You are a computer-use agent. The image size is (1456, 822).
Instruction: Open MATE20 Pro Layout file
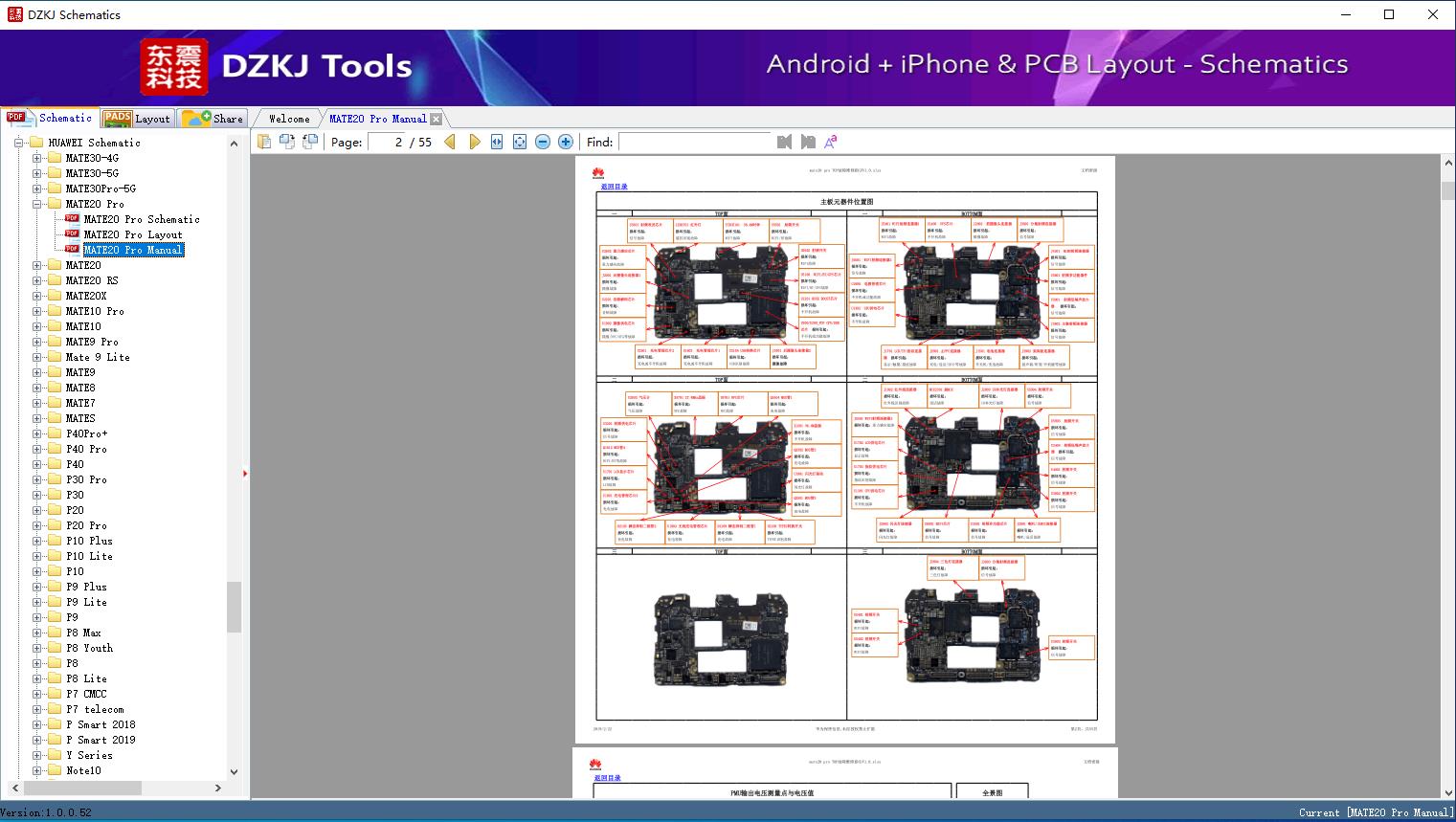click(x=133, y=234)
